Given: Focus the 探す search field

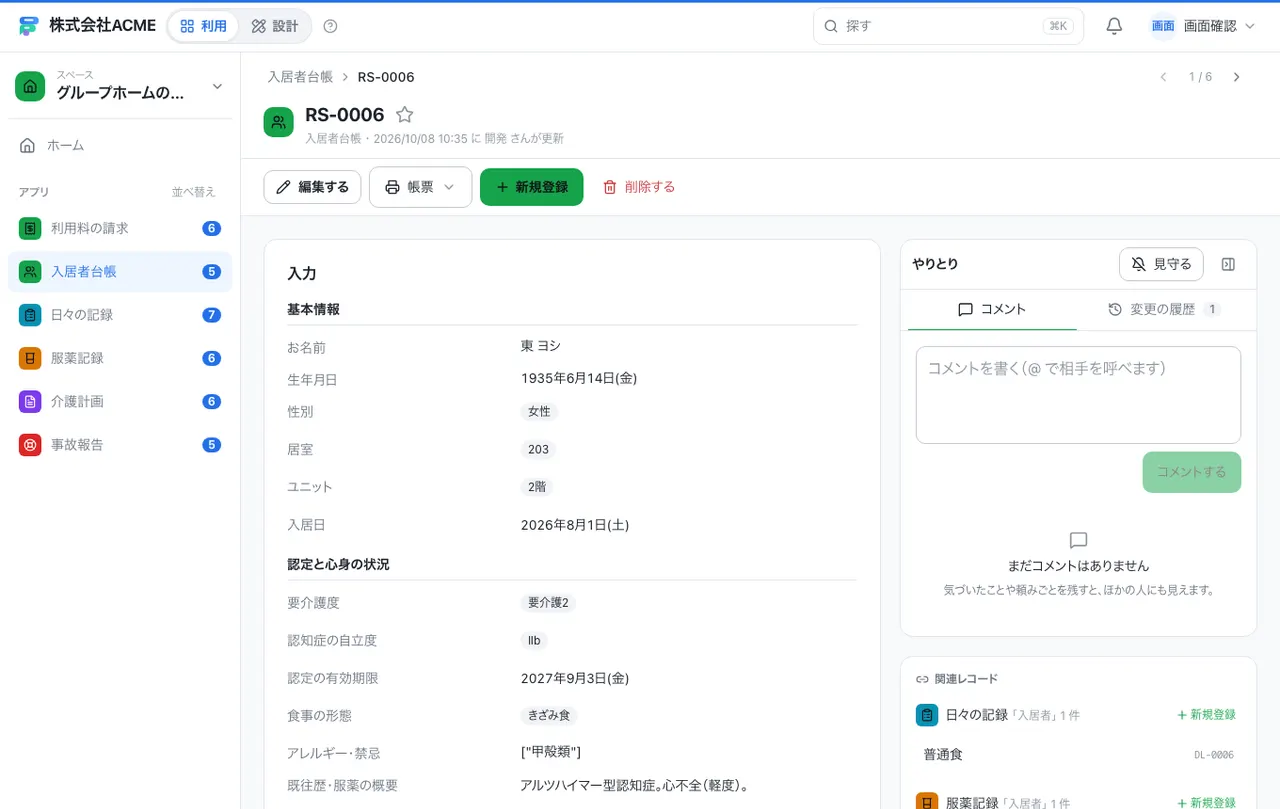Looking at the screenshot, I should tap(948, 26).
